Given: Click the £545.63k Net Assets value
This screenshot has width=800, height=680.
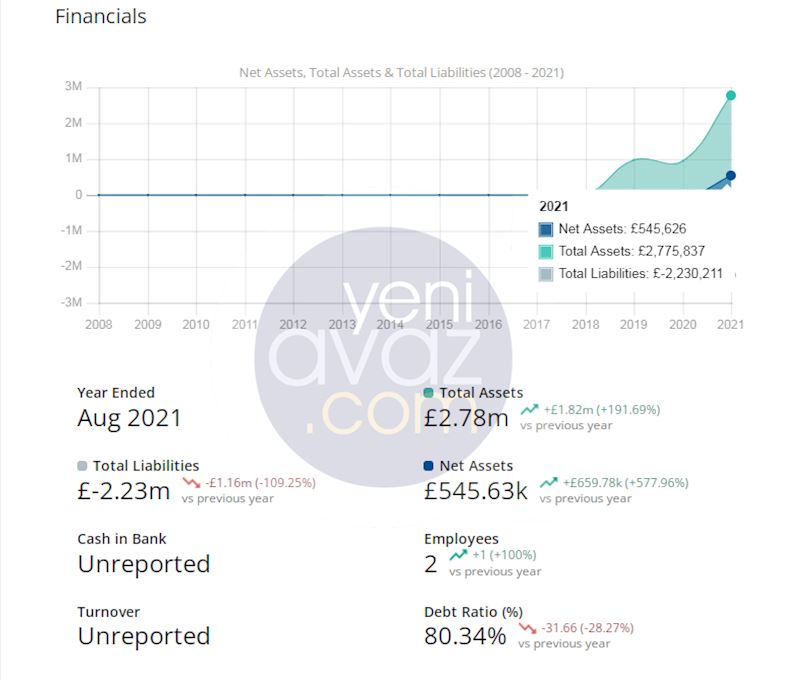Looking at the screenshot, I should pyautogui.click(x=476, y=491).
